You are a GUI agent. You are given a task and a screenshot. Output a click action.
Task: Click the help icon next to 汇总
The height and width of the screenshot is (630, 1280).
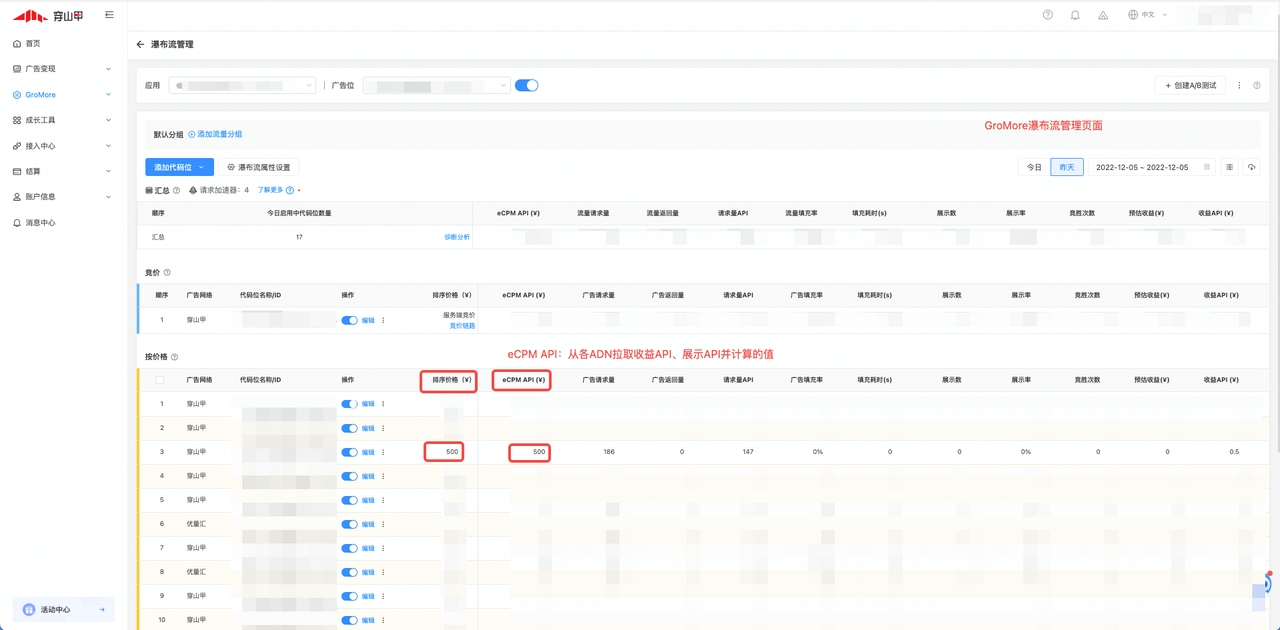tap(176, 190)
